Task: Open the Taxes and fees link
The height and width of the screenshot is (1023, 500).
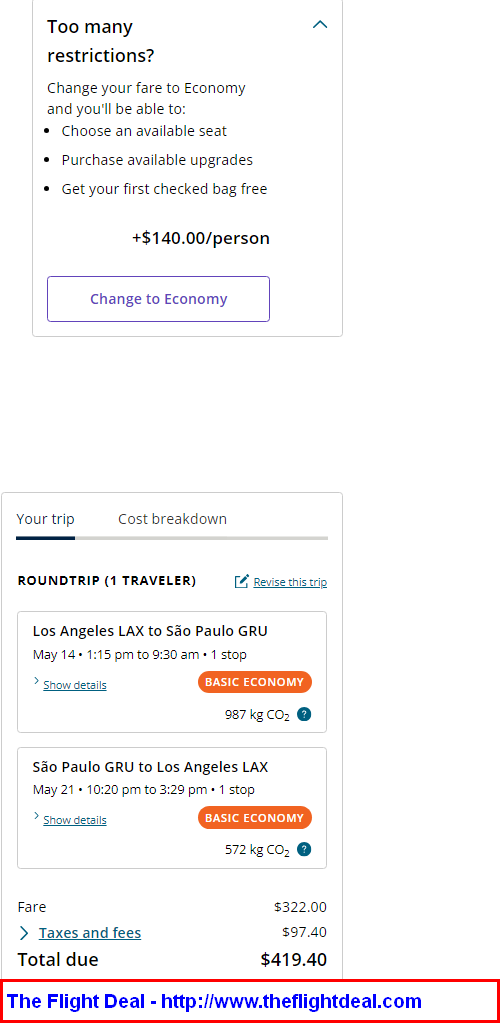Action: click(x=90, y=933)
